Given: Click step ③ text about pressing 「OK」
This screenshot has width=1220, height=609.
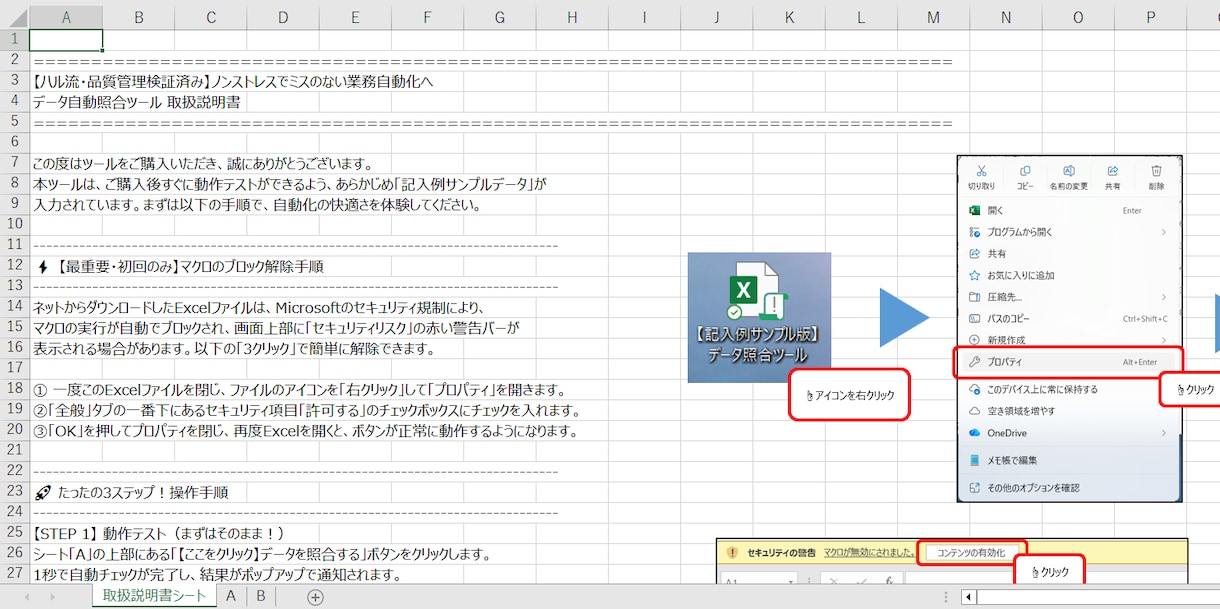Looking at the screenshot, I should [305, 431].
